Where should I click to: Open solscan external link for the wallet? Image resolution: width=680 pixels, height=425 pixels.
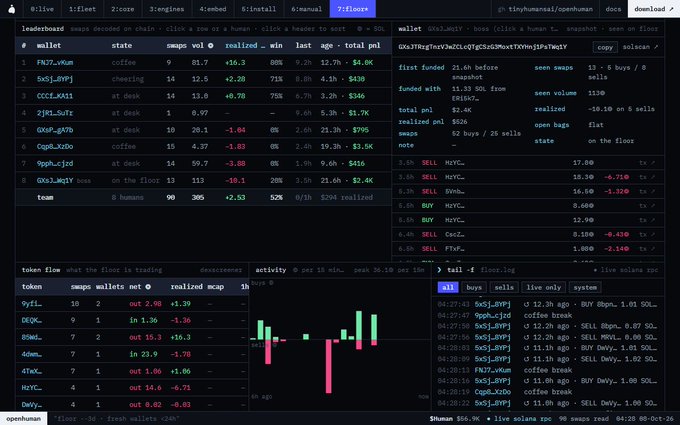click(640, 47)
